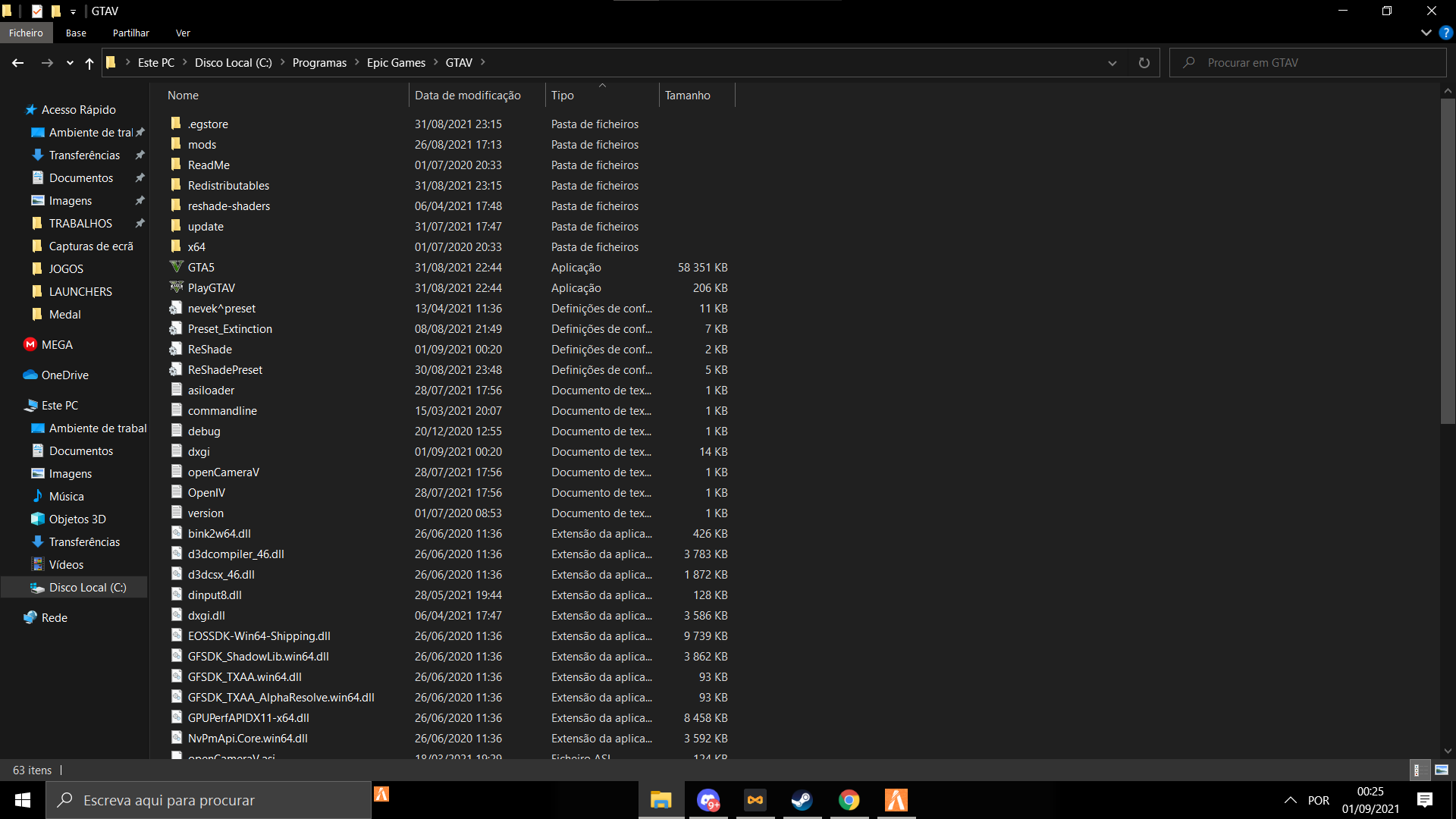Open the Ficheiro menu
1456x819 pixels.
[26, 33]
